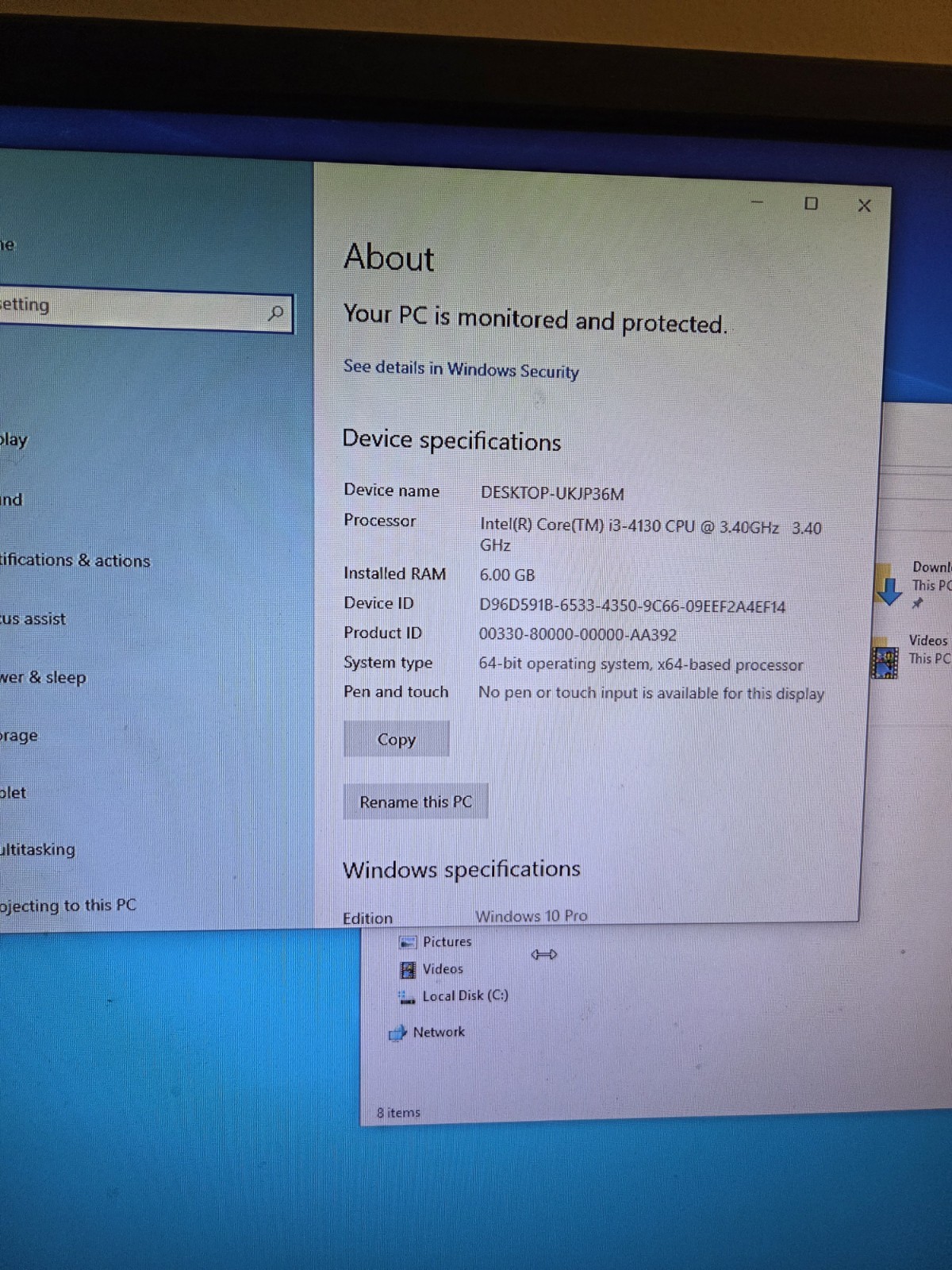952x1270 pixels.
Task: Open Multitasking settings page
Action: click(38, 849)
